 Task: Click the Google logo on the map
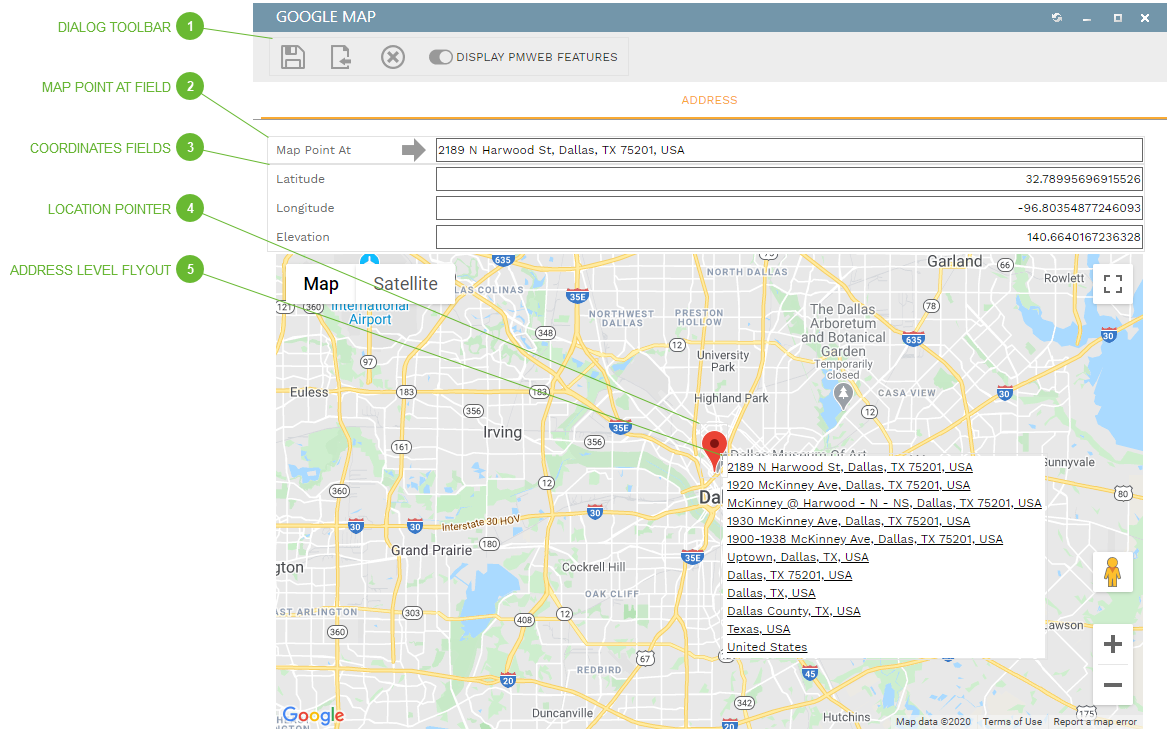(x=312, y=715)
